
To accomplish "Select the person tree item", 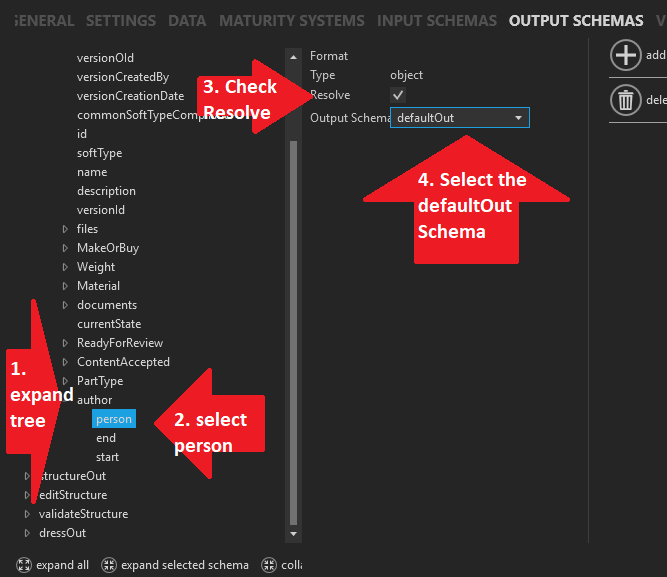I will [114, 419].
